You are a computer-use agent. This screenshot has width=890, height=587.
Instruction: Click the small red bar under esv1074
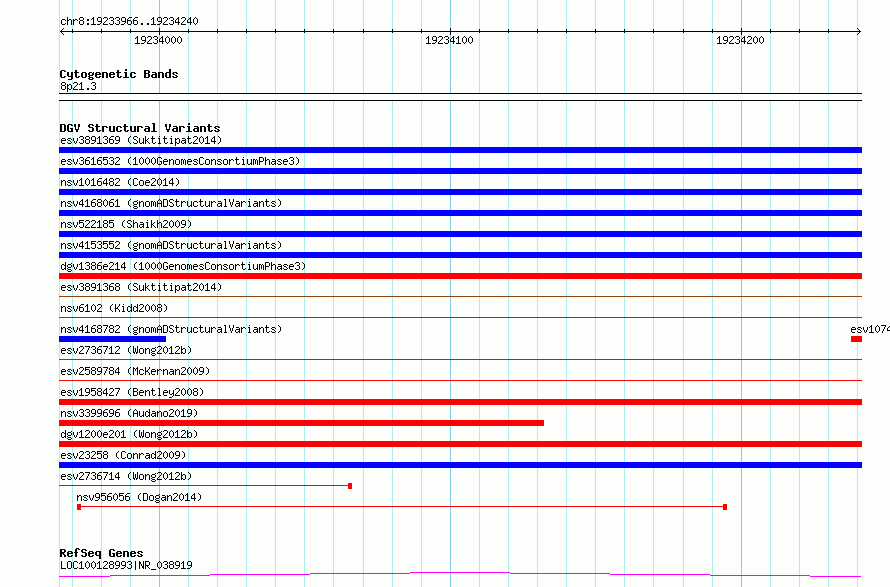tap(857, 339)
